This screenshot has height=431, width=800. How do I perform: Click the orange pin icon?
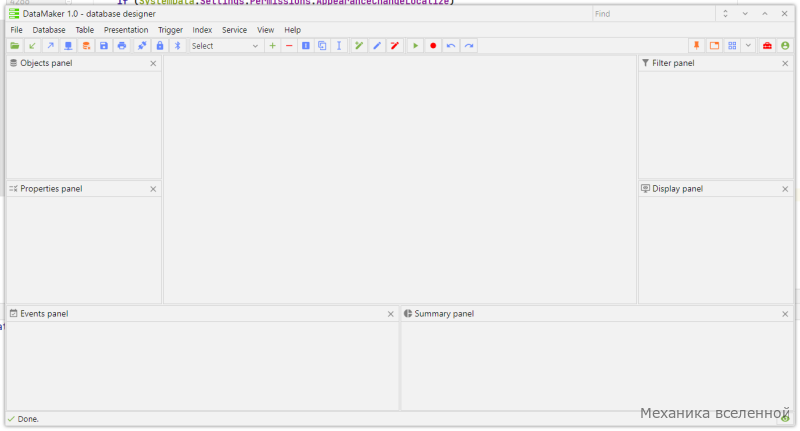(696, 46)
